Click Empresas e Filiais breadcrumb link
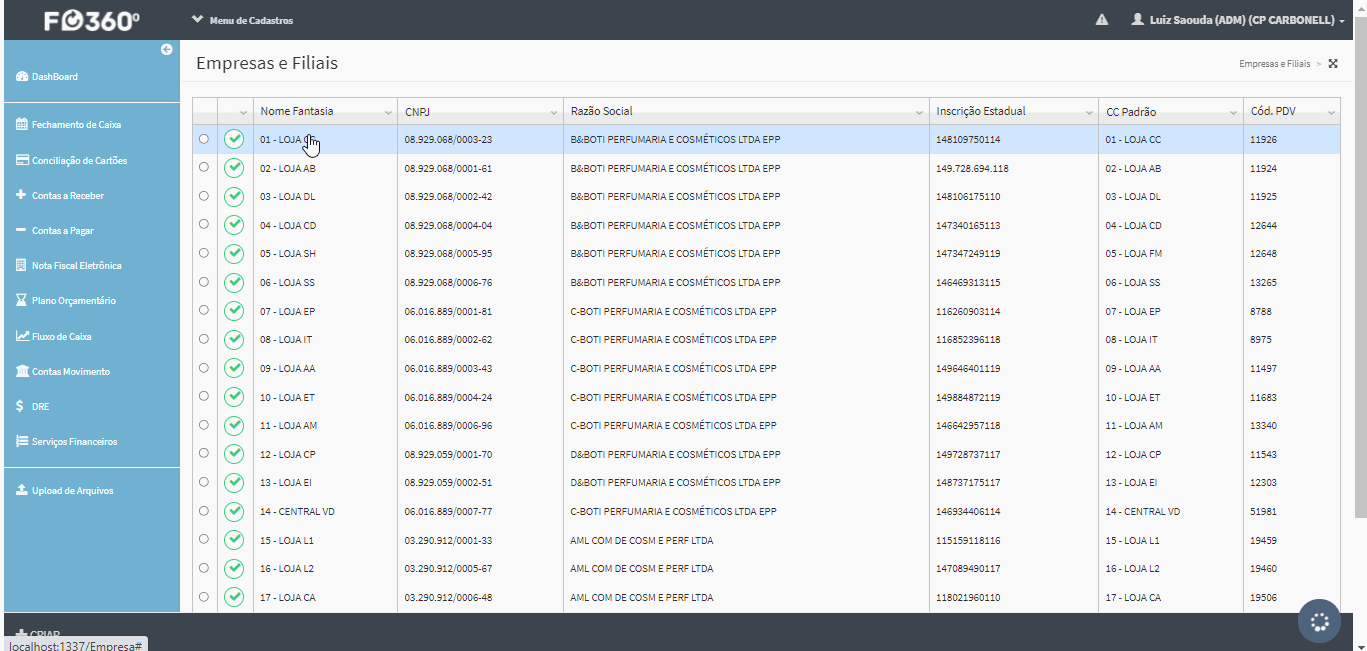The height and width of the screenshot is (651, 1367). pos(1274,63)
